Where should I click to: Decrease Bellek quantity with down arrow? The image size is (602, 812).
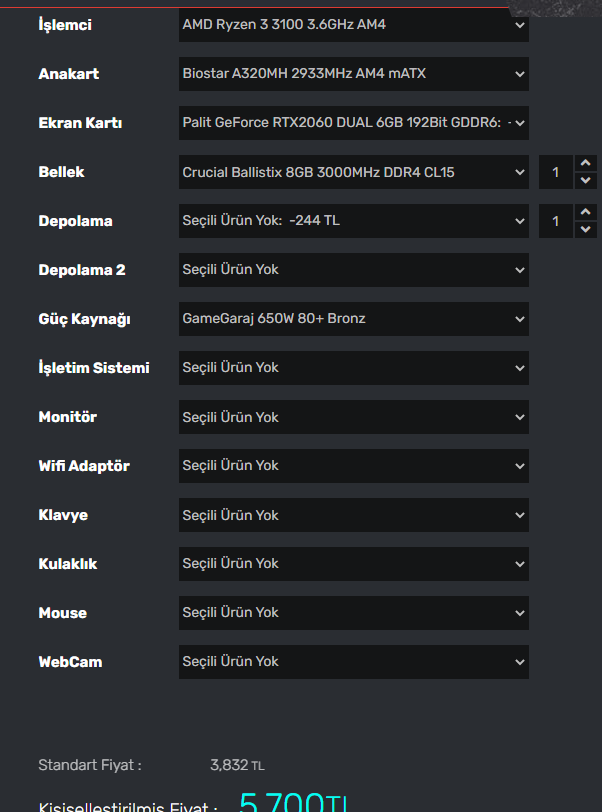coord(586,180)
